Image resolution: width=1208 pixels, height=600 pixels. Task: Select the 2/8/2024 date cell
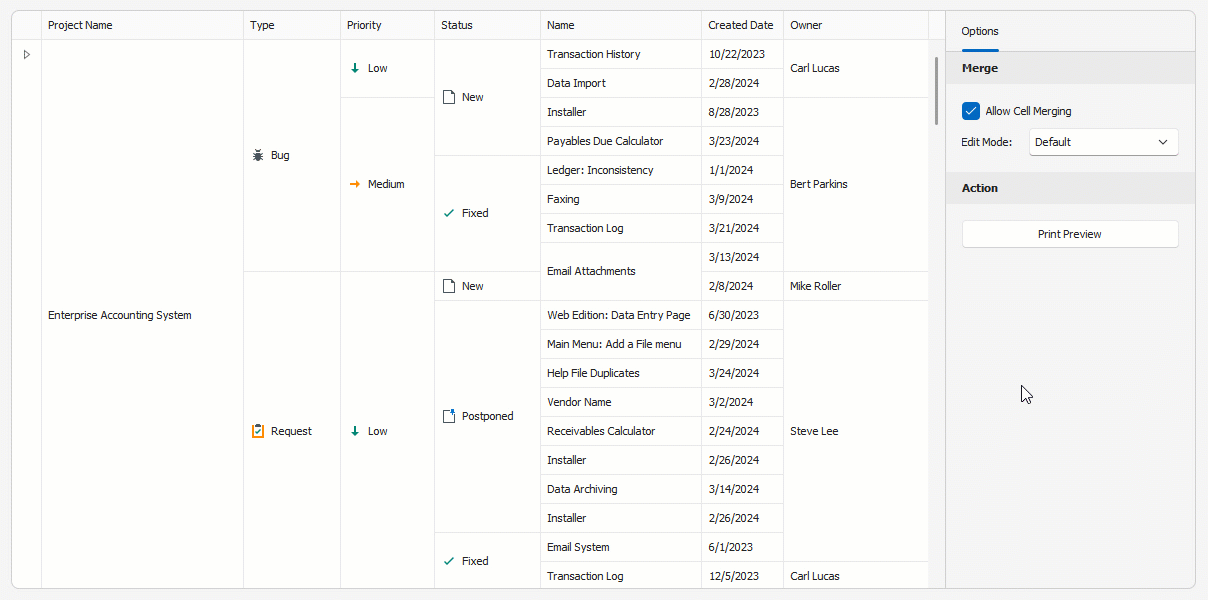(x=743, y=286)
